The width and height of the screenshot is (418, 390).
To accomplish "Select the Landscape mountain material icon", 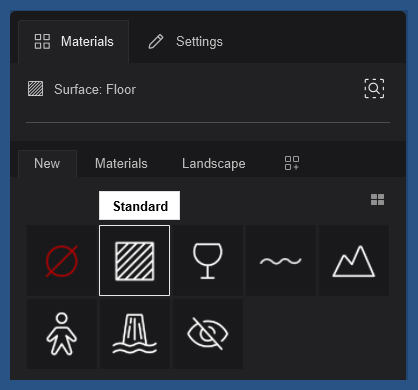I will pyautogui.click(x=354, y=261).
